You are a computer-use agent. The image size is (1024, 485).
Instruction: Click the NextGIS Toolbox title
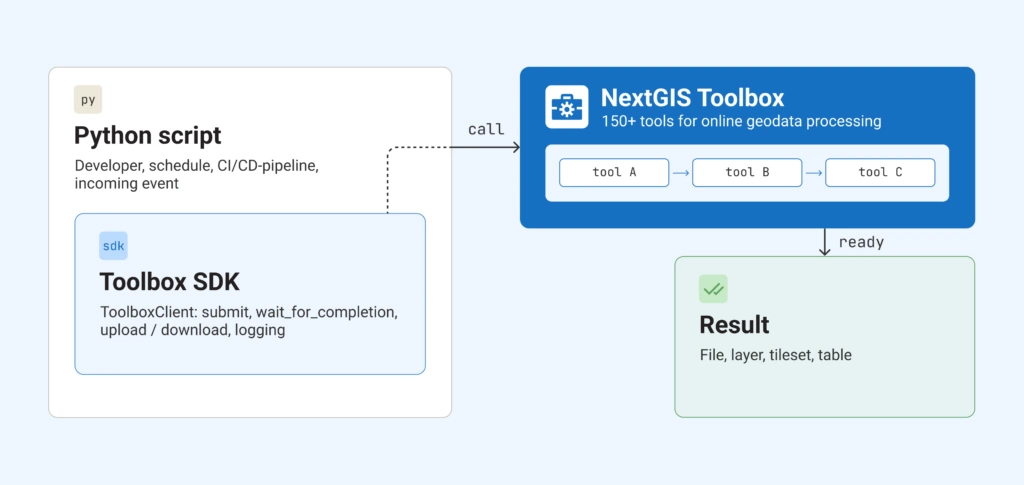point(692,98)
